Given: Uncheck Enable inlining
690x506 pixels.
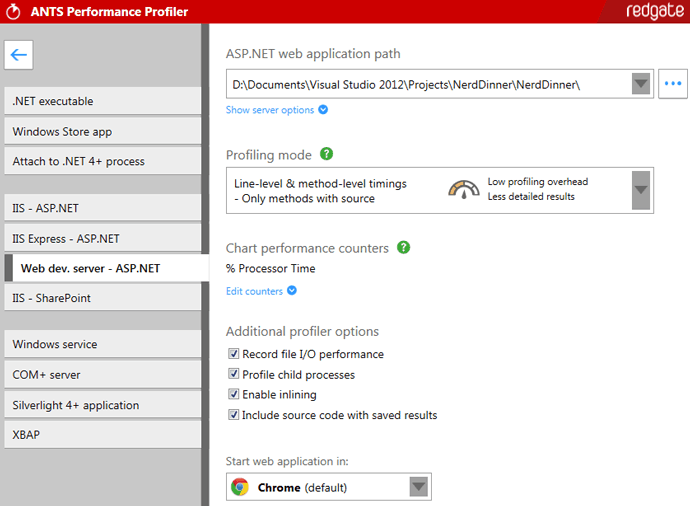Looking at the screenshot, I should pyautogui.click(x=234, y=395).
